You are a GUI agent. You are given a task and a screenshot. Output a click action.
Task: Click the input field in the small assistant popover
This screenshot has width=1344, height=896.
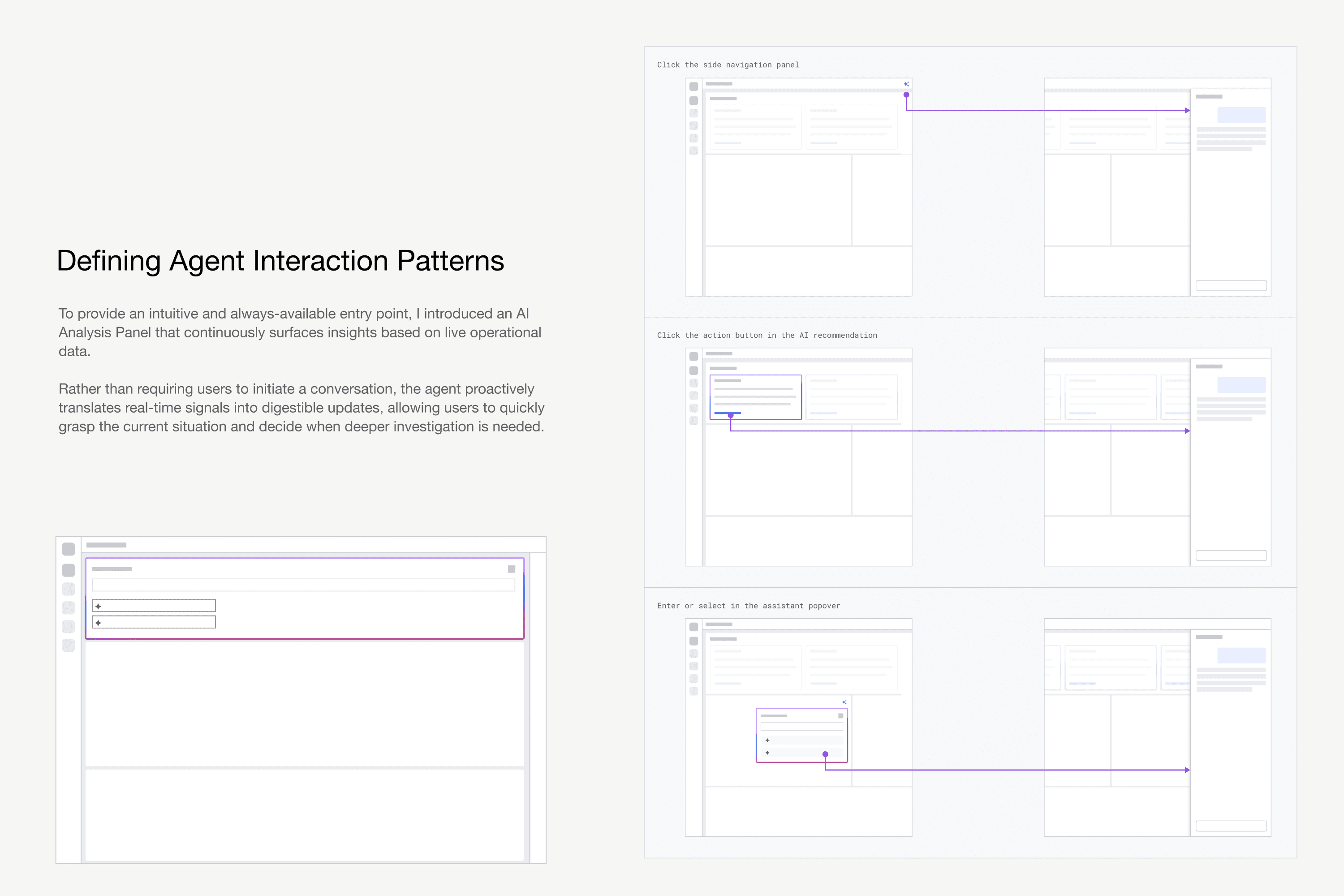click(801, 727)
